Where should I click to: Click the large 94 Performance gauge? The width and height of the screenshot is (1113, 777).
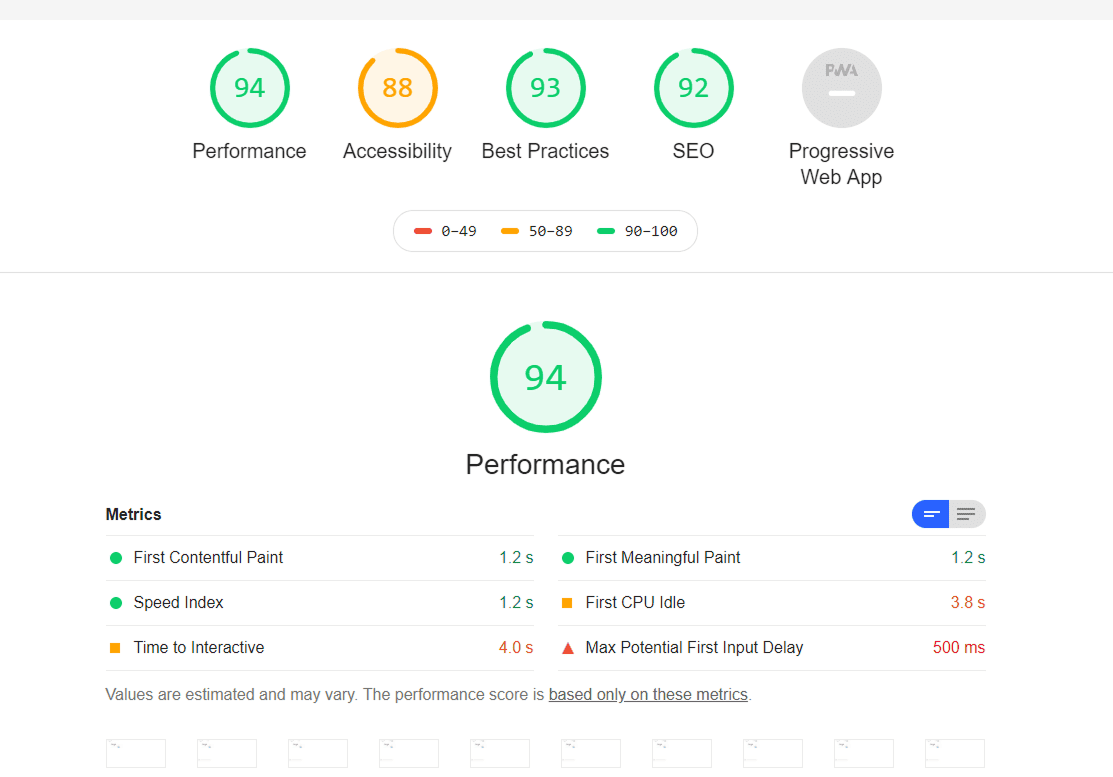545,377
